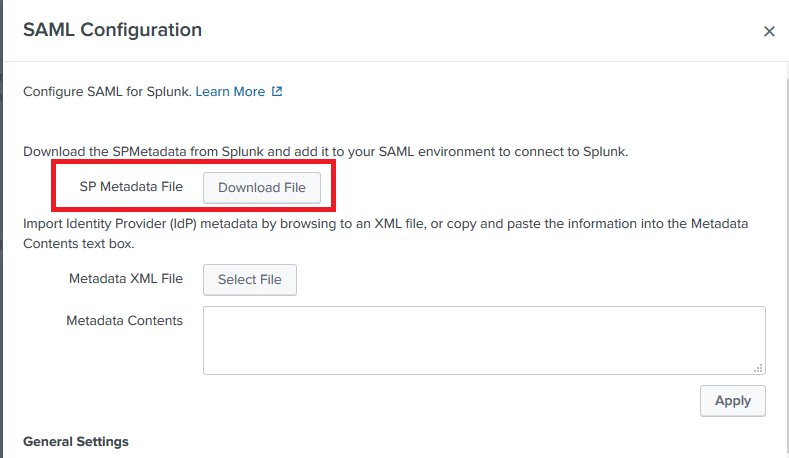Click the 'Import Identity Provider' instruction text
Viewport: 789px width, 458px height.
point(385,224)
